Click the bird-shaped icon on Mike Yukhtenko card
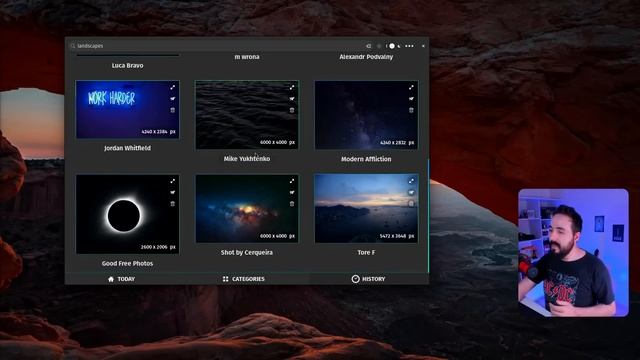Viewport: 640px width, 360px height. point(292,99)
